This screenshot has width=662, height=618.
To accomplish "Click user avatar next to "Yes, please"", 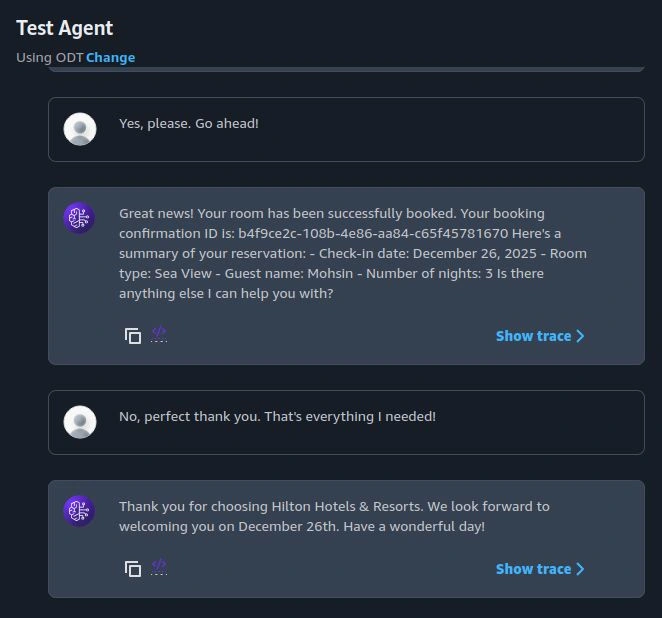I will (80, 129).
